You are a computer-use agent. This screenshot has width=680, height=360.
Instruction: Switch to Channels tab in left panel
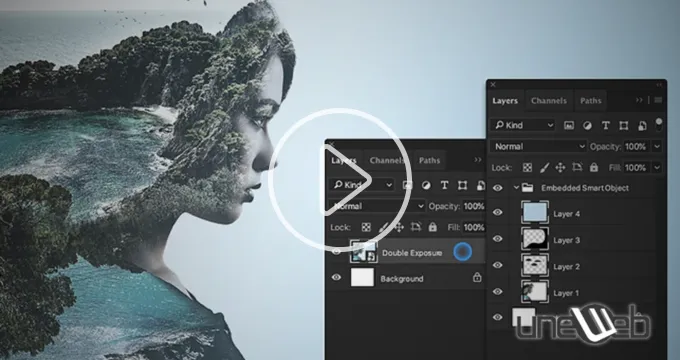[x=387, y=160]
